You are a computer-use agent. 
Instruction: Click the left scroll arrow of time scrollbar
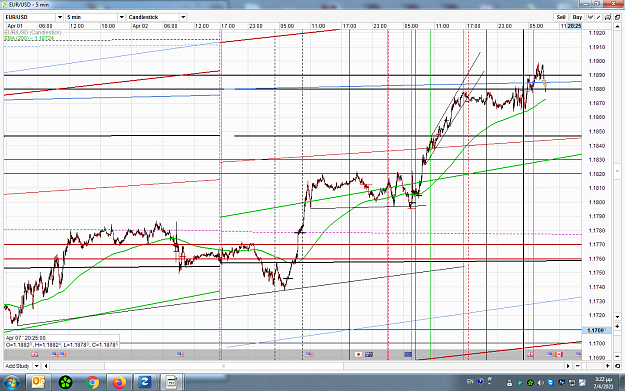(x=46, y=366)
